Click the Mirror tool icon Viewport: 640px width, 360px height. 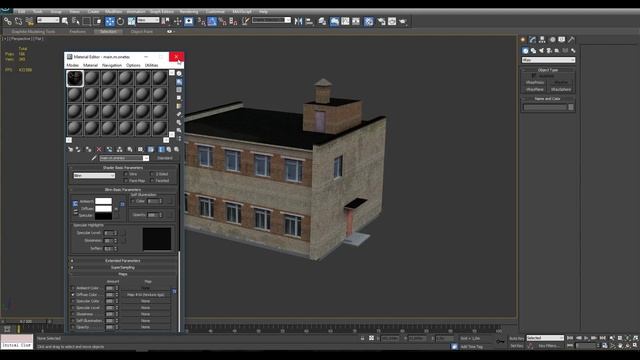tap(298, 21)
